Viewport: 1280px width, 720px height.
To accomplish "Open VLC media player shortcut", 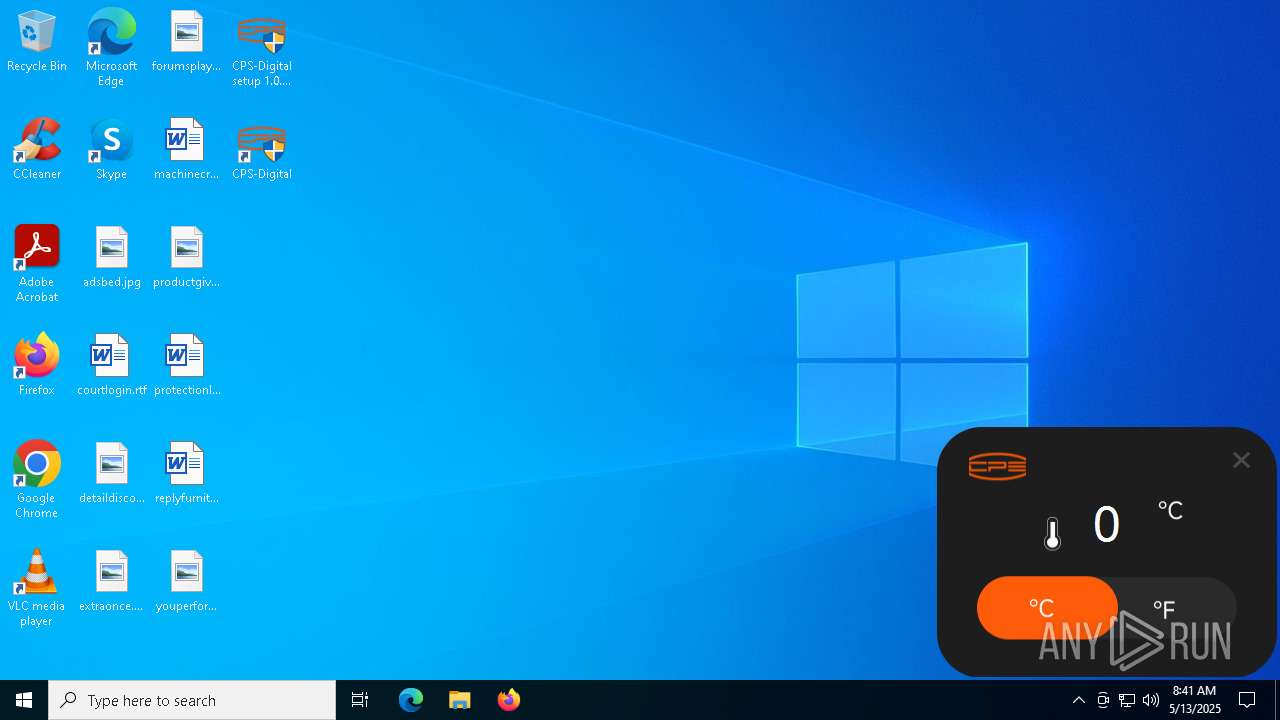I will click(37, 588).
